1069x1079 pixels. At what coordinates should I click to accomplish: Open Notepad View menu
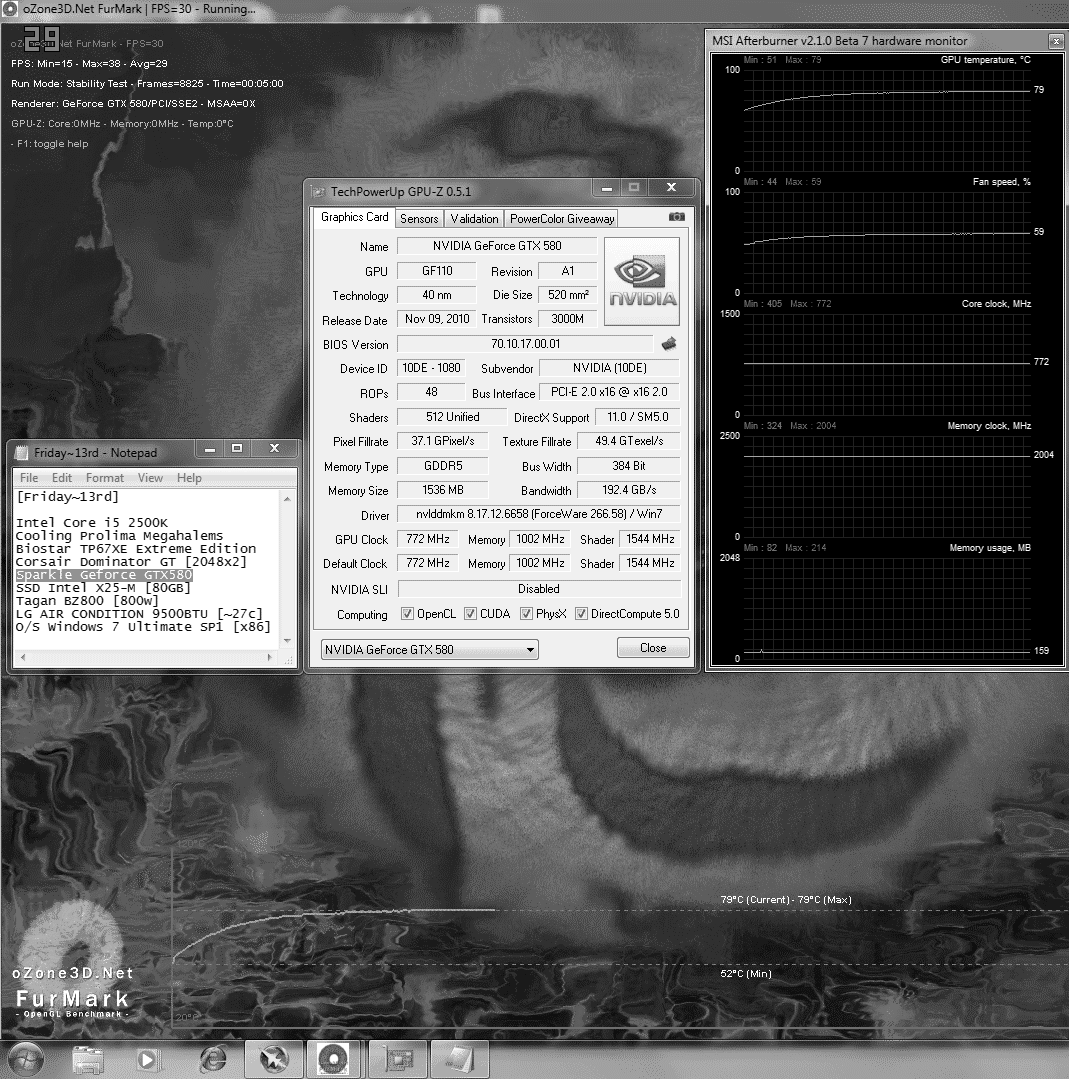[x=150, y=478]
